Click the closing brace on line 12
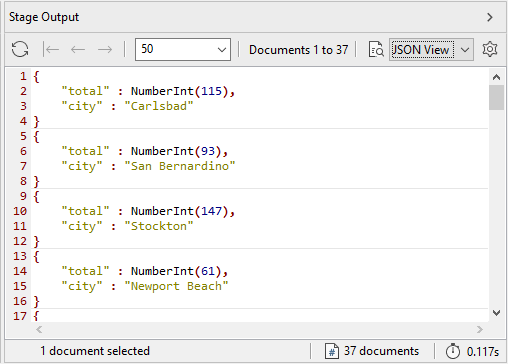 coord(36,241)
